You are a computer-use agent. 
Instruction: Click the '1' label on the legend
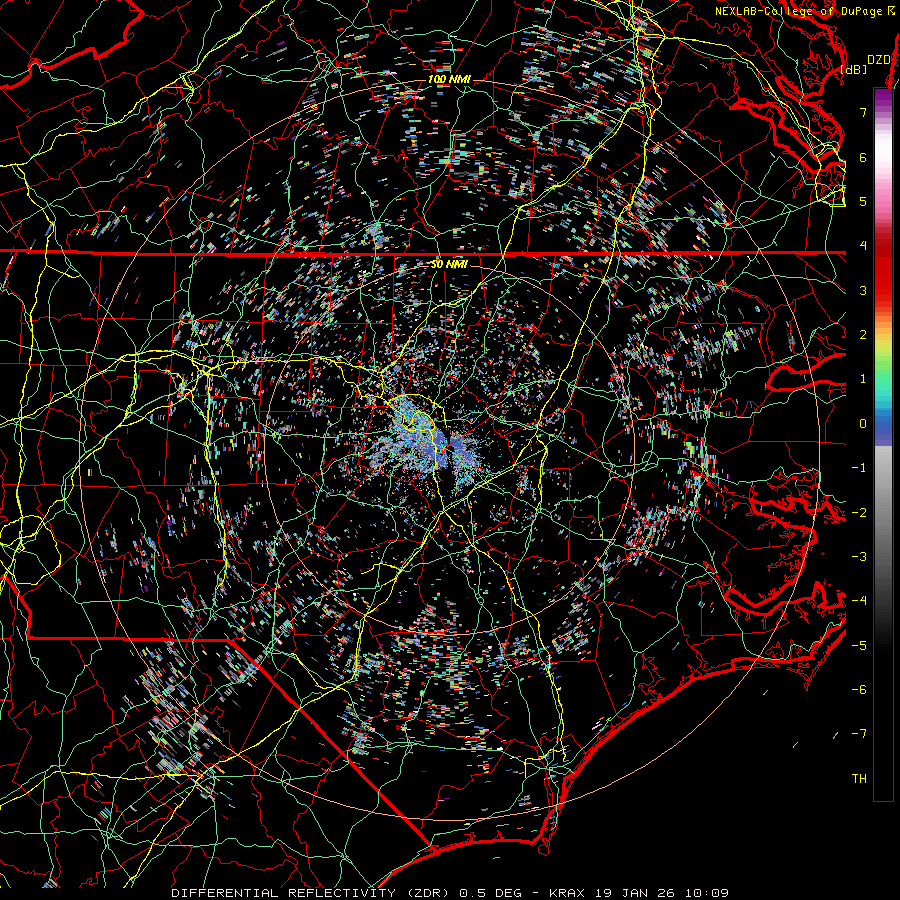pyautogui.click(x=863, y=379)
